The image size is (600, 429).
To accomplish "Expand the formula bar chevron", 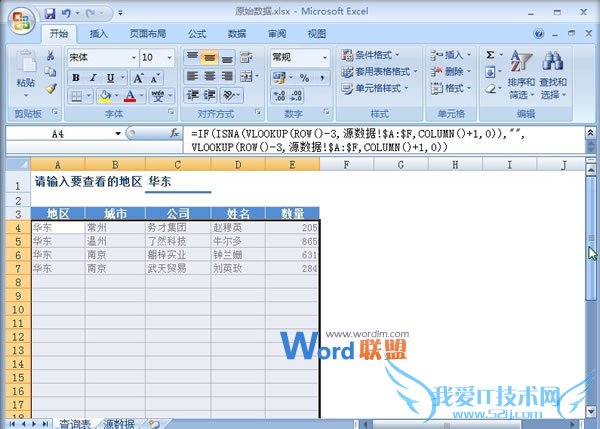I will point(590,133).
